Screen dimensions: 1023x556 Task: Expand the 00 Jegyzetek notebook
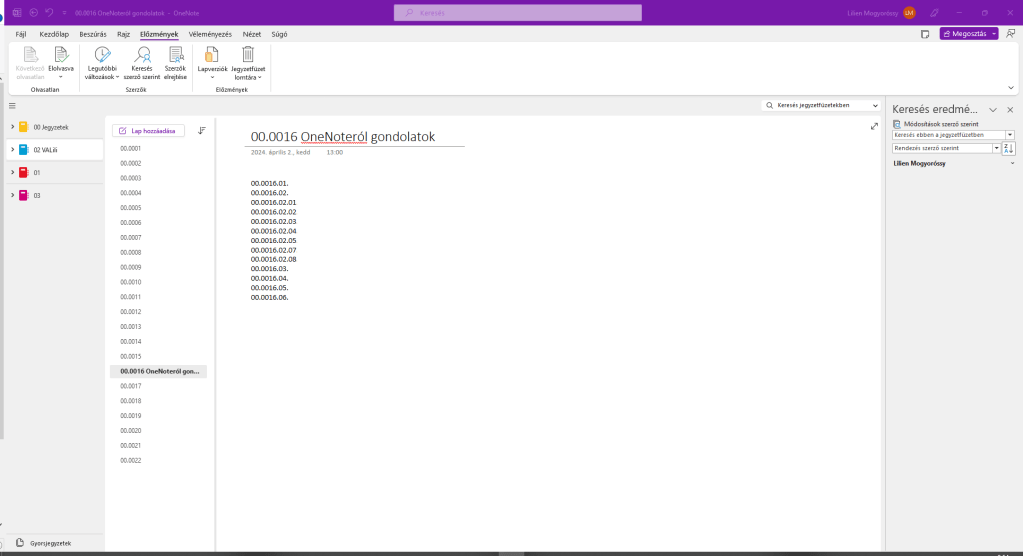pos(11,127)
